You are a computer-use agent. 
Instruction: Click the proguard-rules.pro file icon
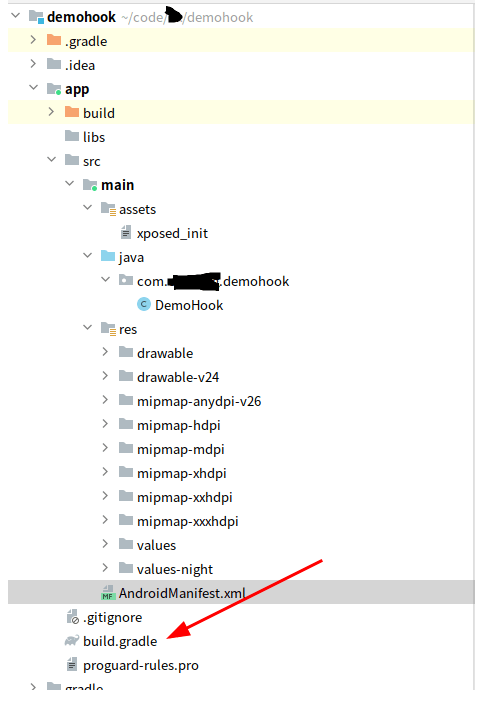[72, 664]
